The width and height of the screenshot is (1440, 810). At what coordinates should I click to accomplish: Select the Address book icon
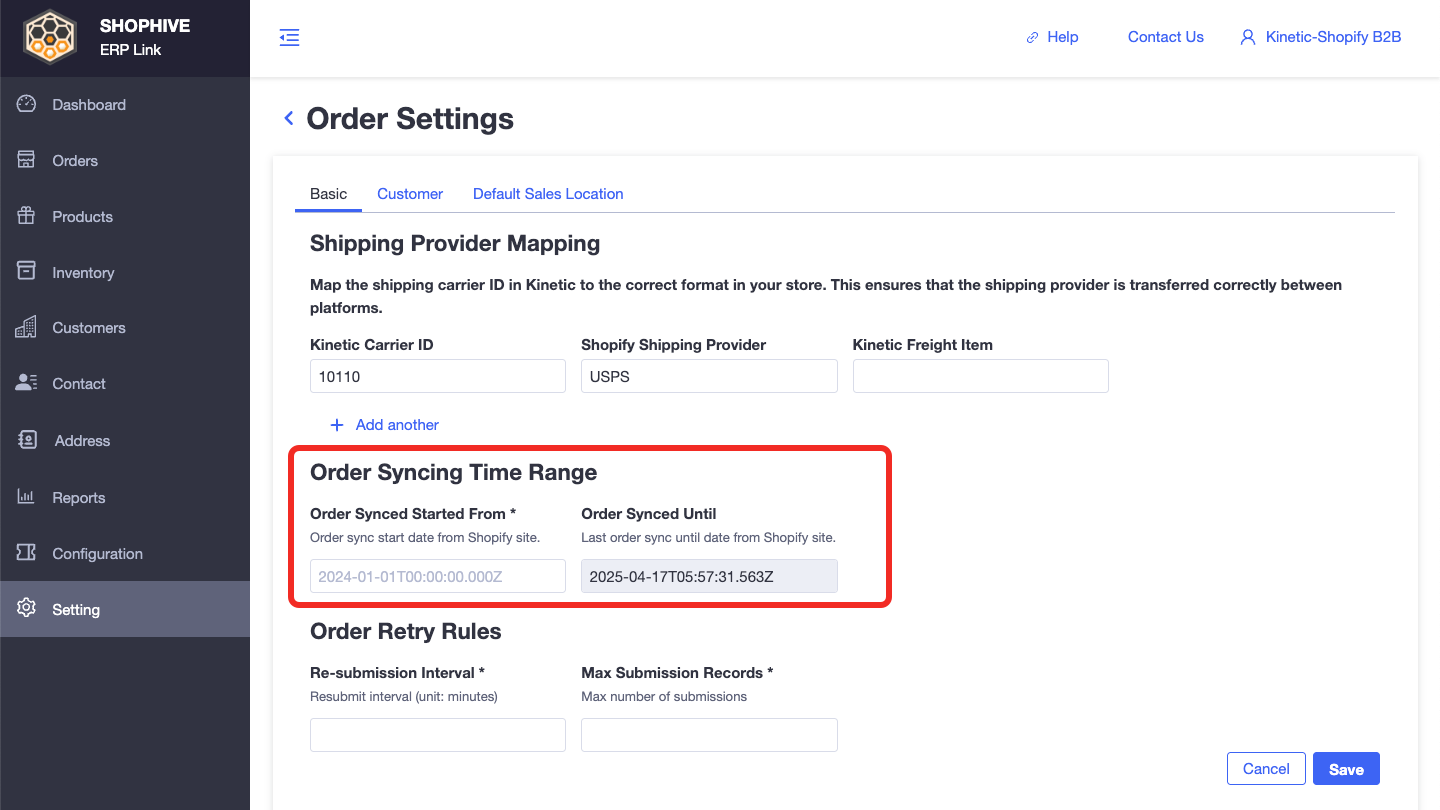[27, 440]
